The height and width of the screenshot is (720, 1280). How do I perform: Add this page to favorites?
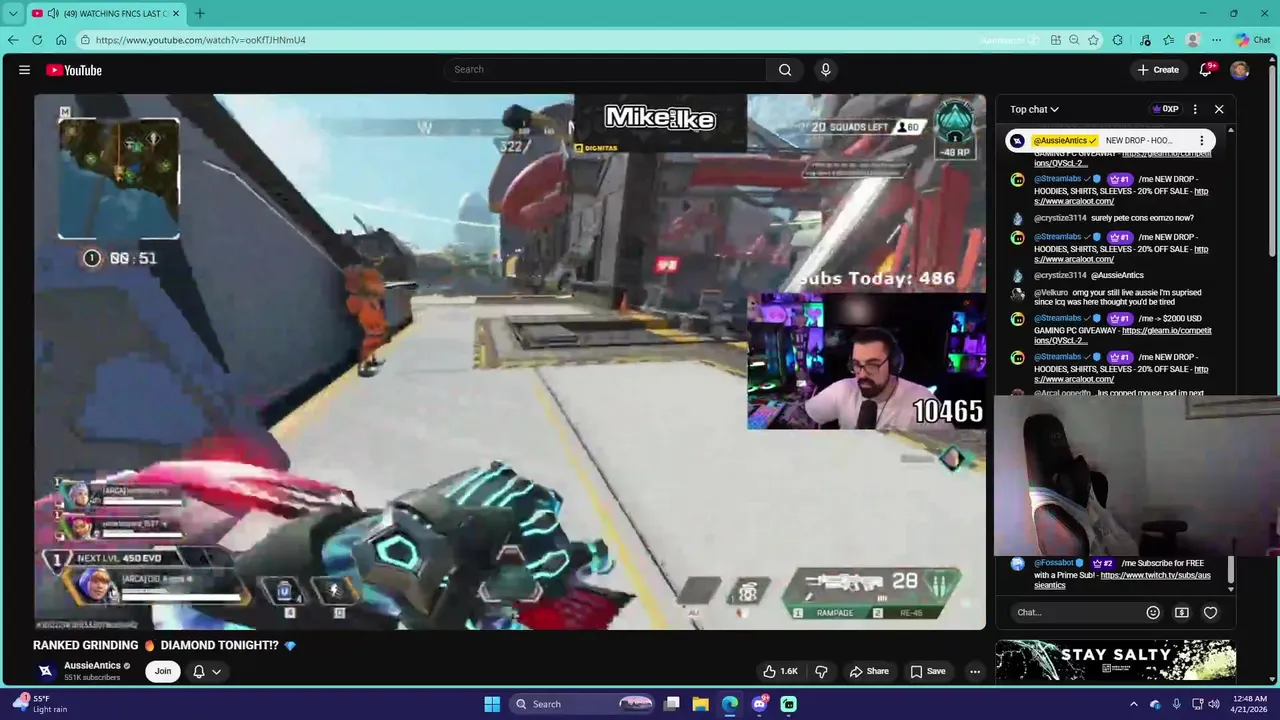tap(1093, 40)
